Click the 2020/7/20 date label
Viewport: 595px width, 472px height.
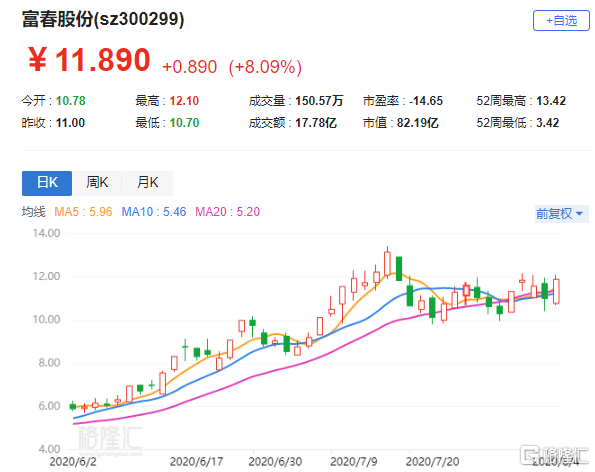[x=432, y=462]
